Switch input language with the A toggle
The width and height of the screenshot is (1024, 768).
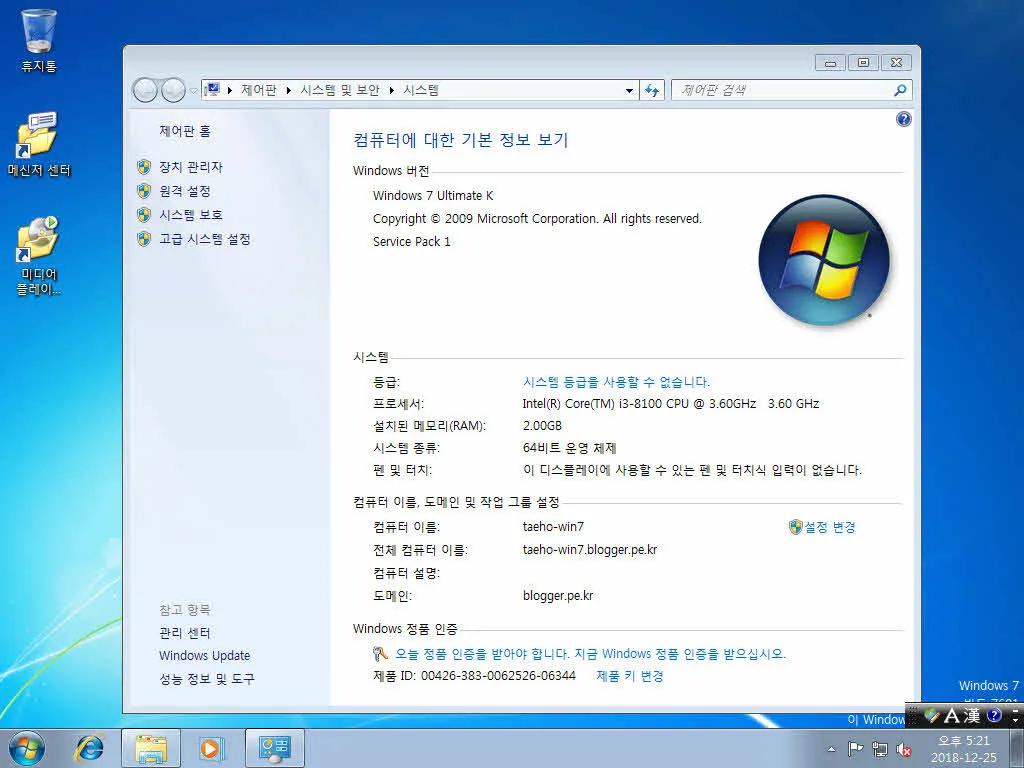point(953,716)
